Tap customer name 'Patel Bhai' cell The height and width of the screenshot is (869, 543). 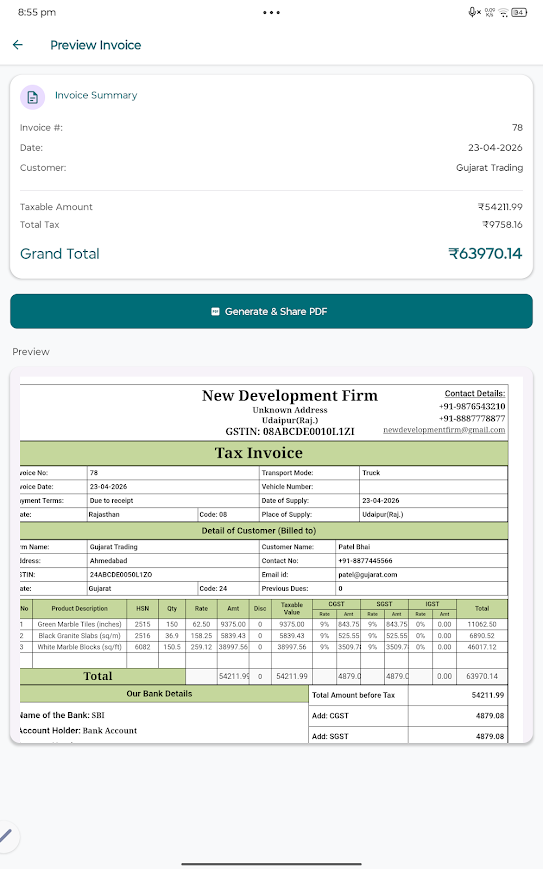click(x=421, y=546)
